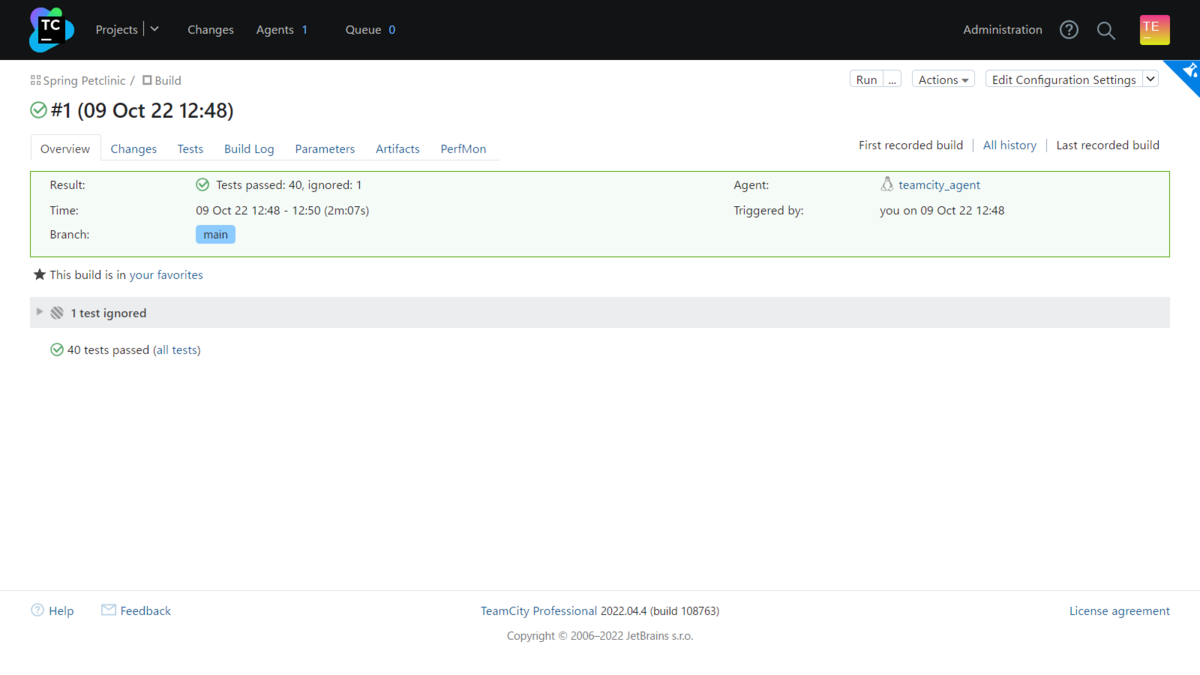This screenshot has width=1200, height=675.
Task: Toggle the favorite star for this build
Action: (x=40, y=274)
